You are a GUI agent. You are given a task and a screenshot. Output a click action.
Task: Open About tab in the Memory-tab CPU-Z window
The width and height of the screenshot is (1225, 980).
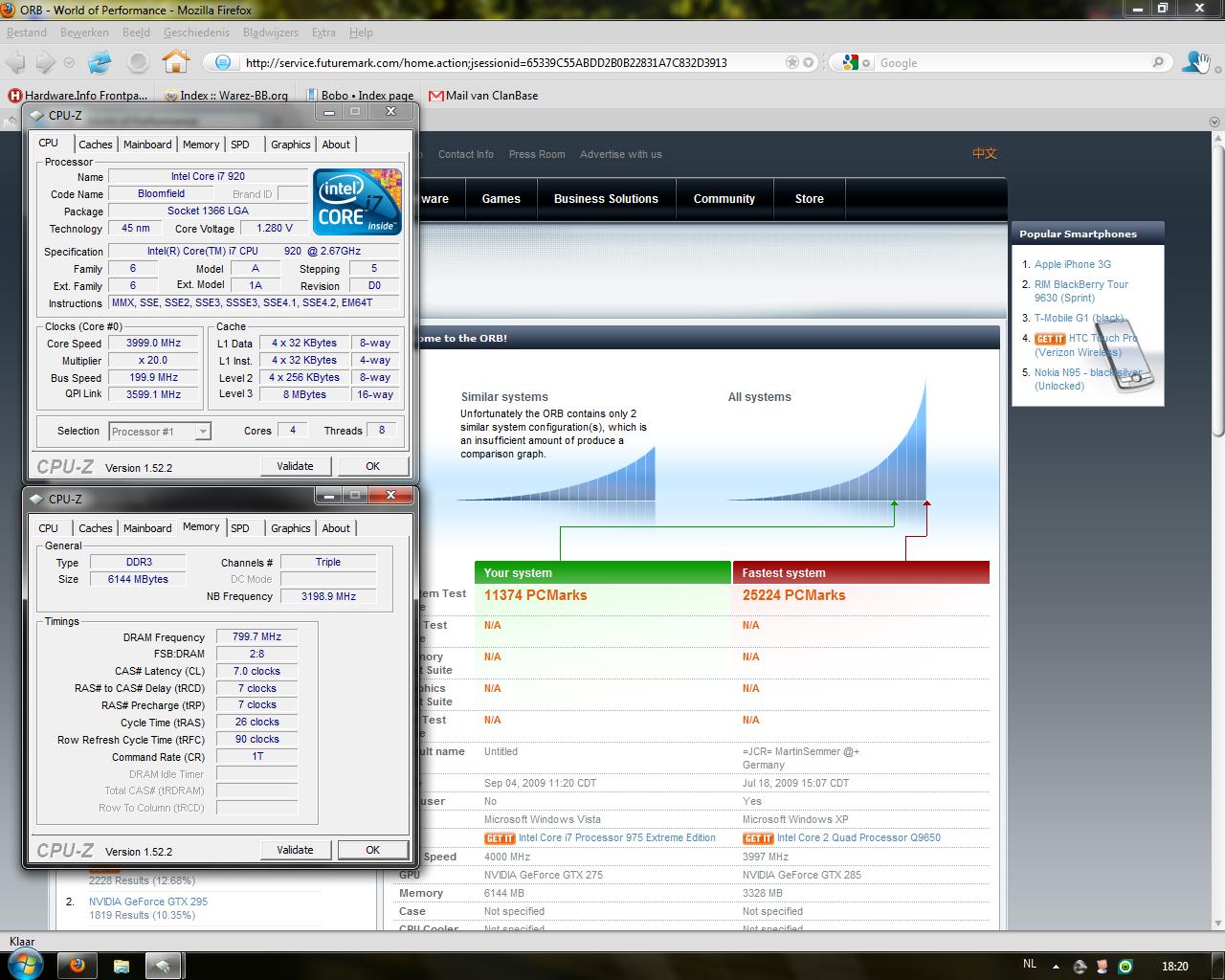tap(336, 528)
